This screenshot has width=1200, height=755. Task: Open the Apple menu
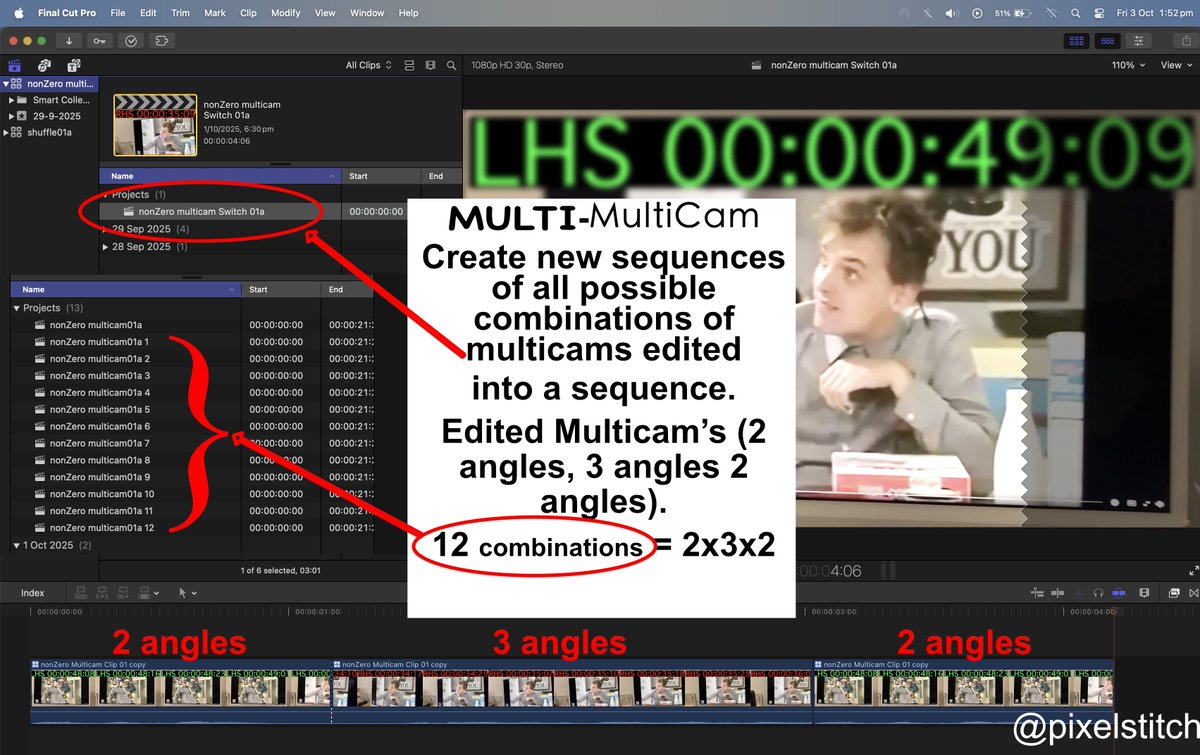pyautogui.click(x=18, y=13)
